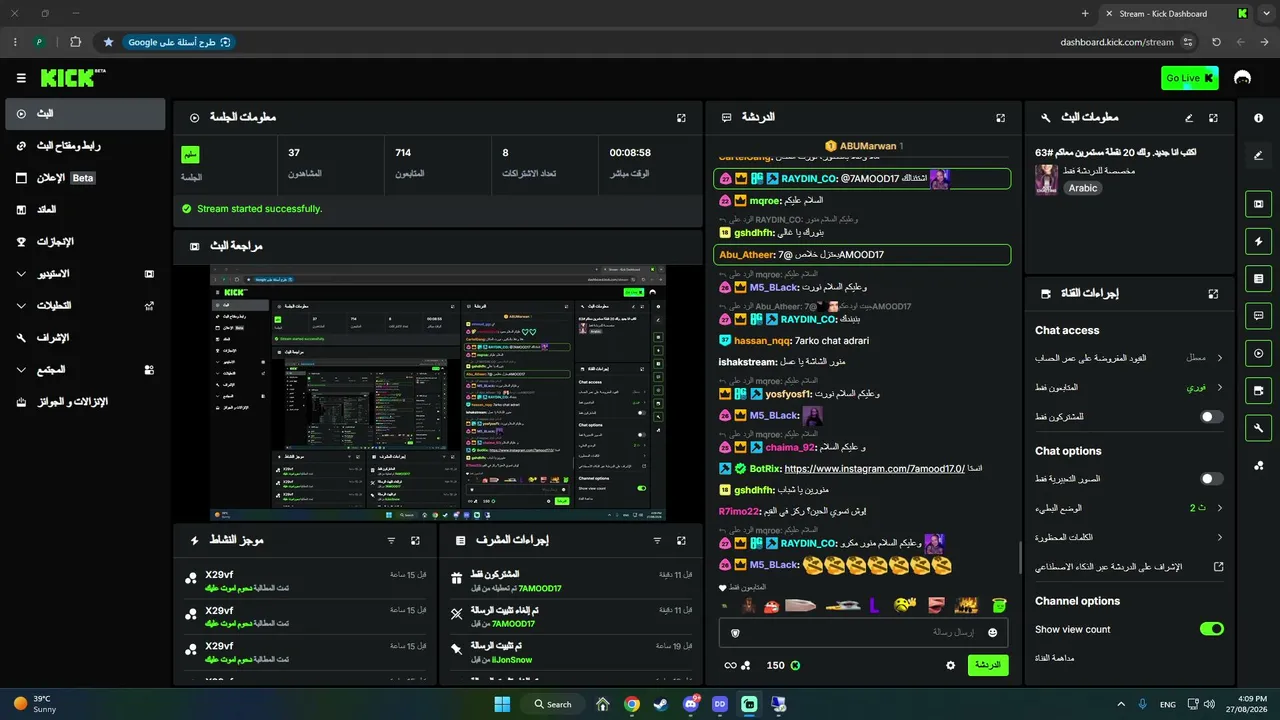Screen dimensions: 1280x720
Task: Maximize the إجراءات القناة panel
Action: tap(1213, 294)
